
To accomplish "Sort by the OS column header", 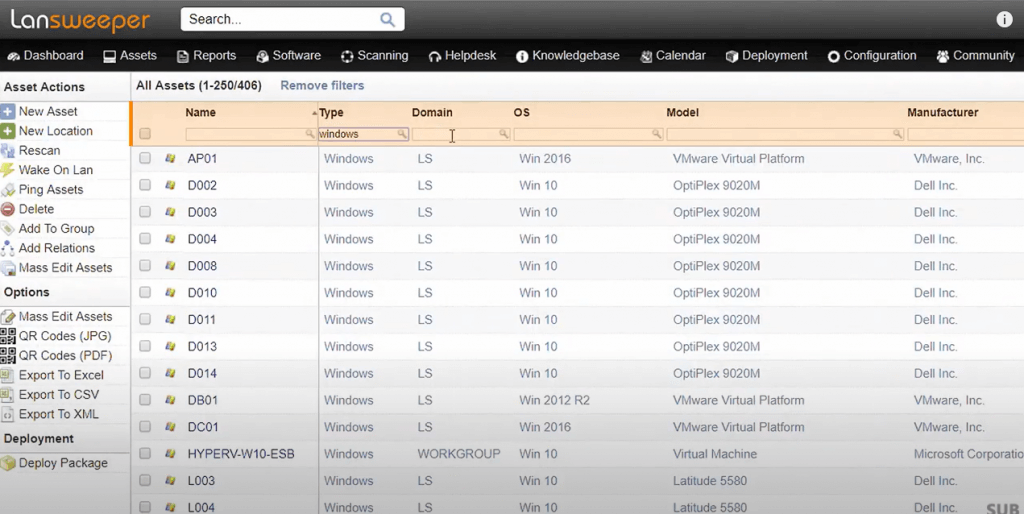I will click(x=521, y=112).
